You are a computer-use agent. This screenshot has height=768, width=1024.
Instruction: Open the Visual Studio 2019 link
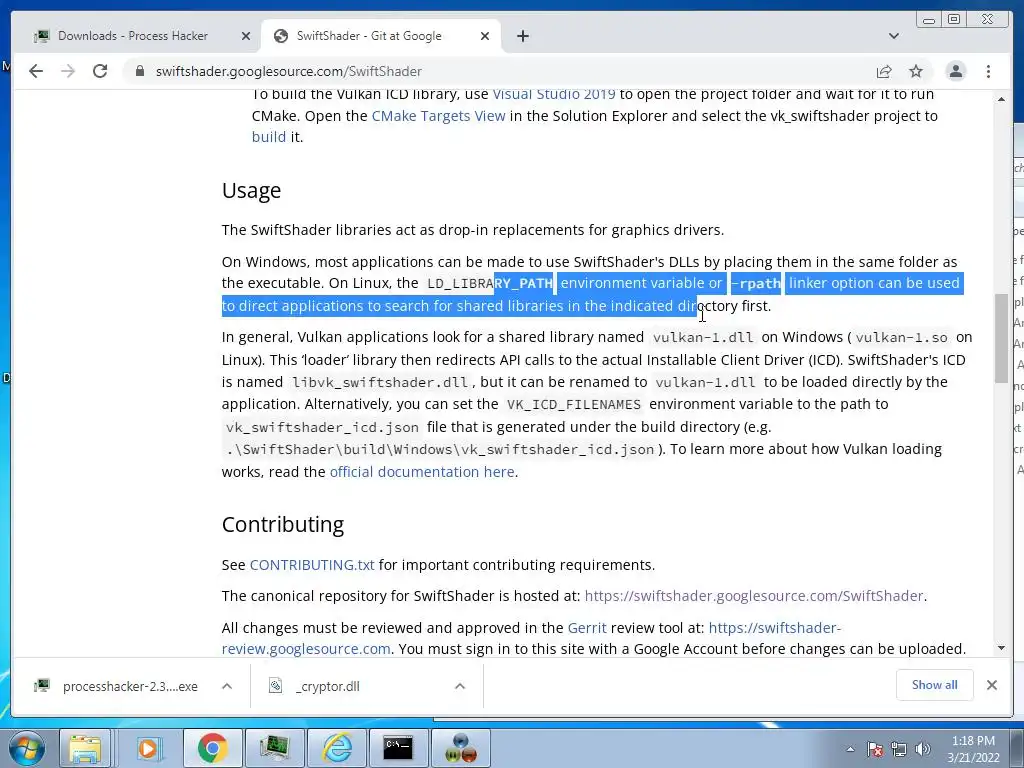click(554, 94)
